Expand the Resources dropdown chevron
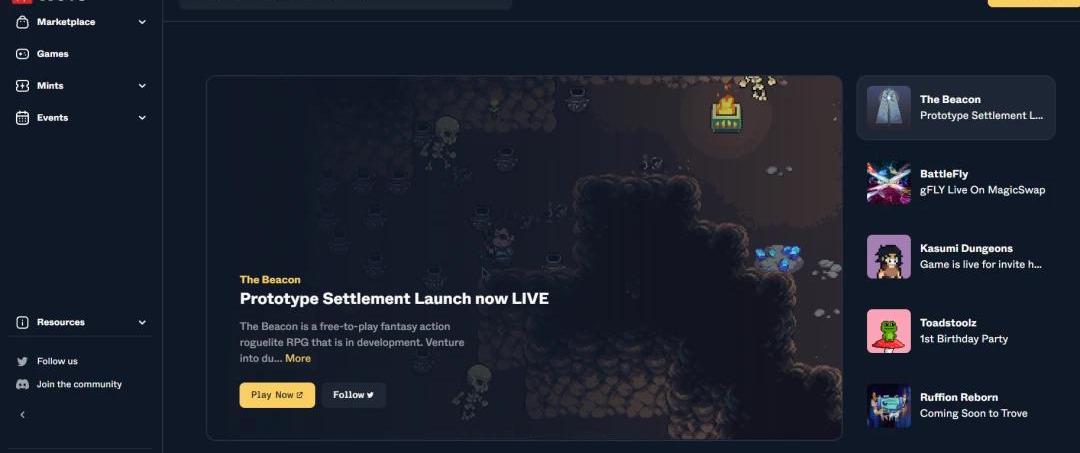The height and width of the screenshot is (453, 1080). [142, 322]
